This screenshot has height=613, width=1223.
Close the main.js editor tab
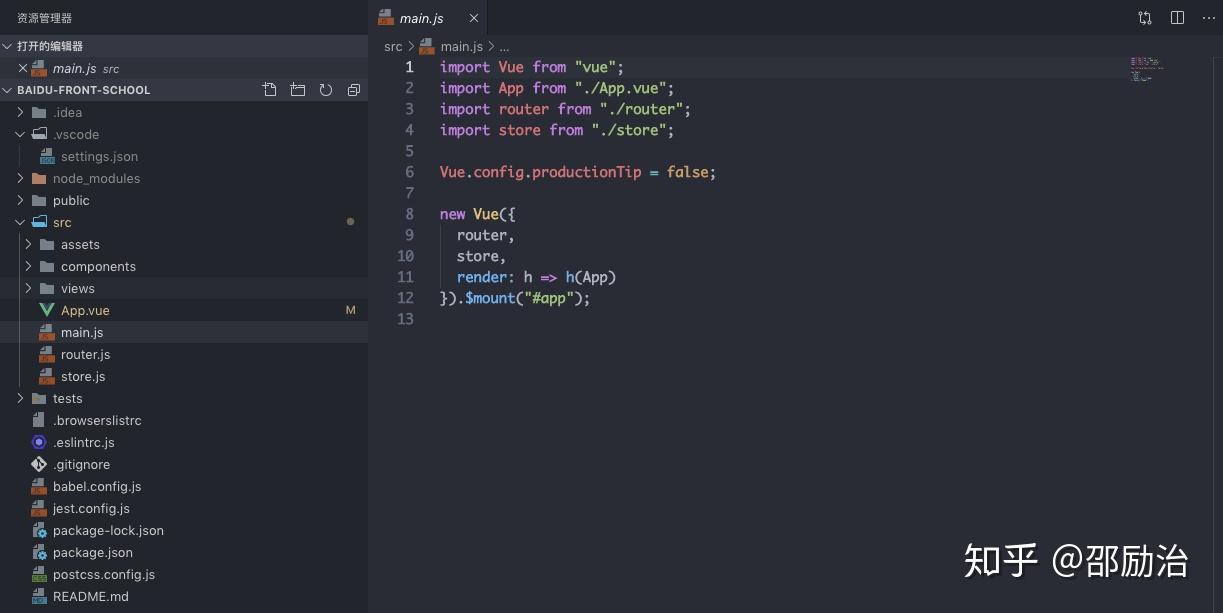[474, 18]
